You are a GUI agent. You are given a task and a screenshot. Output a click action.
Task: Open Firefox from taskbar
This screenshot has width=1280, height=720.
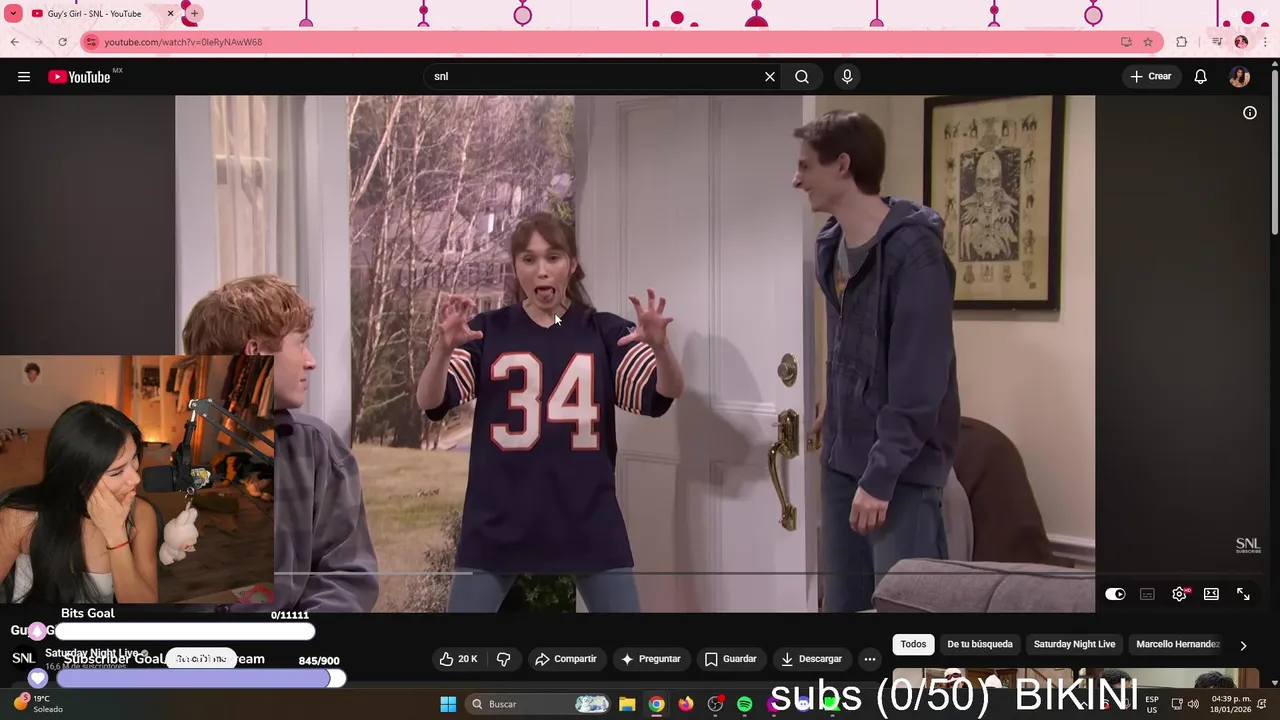(685, 704)
